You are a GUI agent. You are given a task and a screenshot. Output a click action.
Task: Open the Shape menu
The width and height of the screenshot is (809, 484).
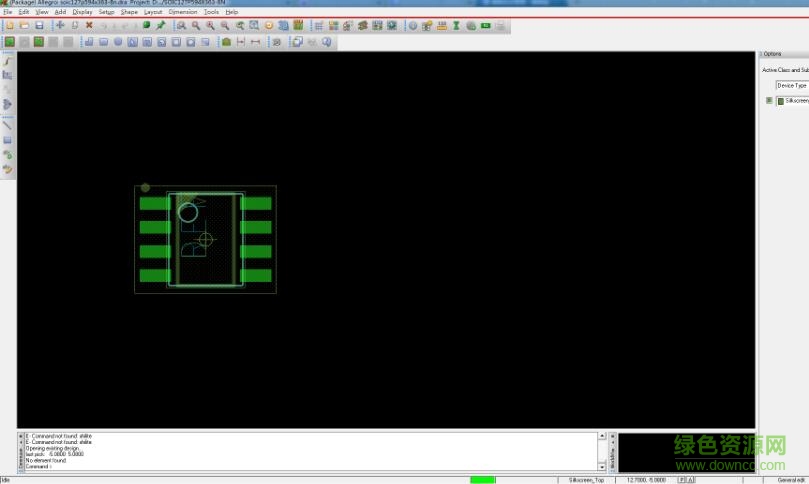129,12
